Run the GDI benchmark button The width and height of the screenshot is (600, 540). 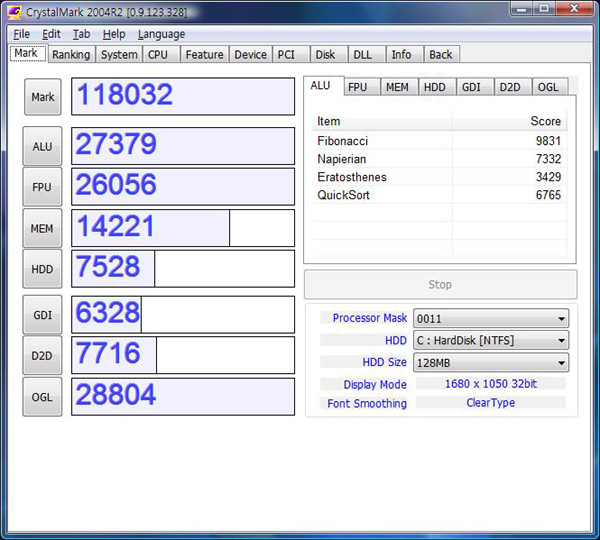click(42, 315)
